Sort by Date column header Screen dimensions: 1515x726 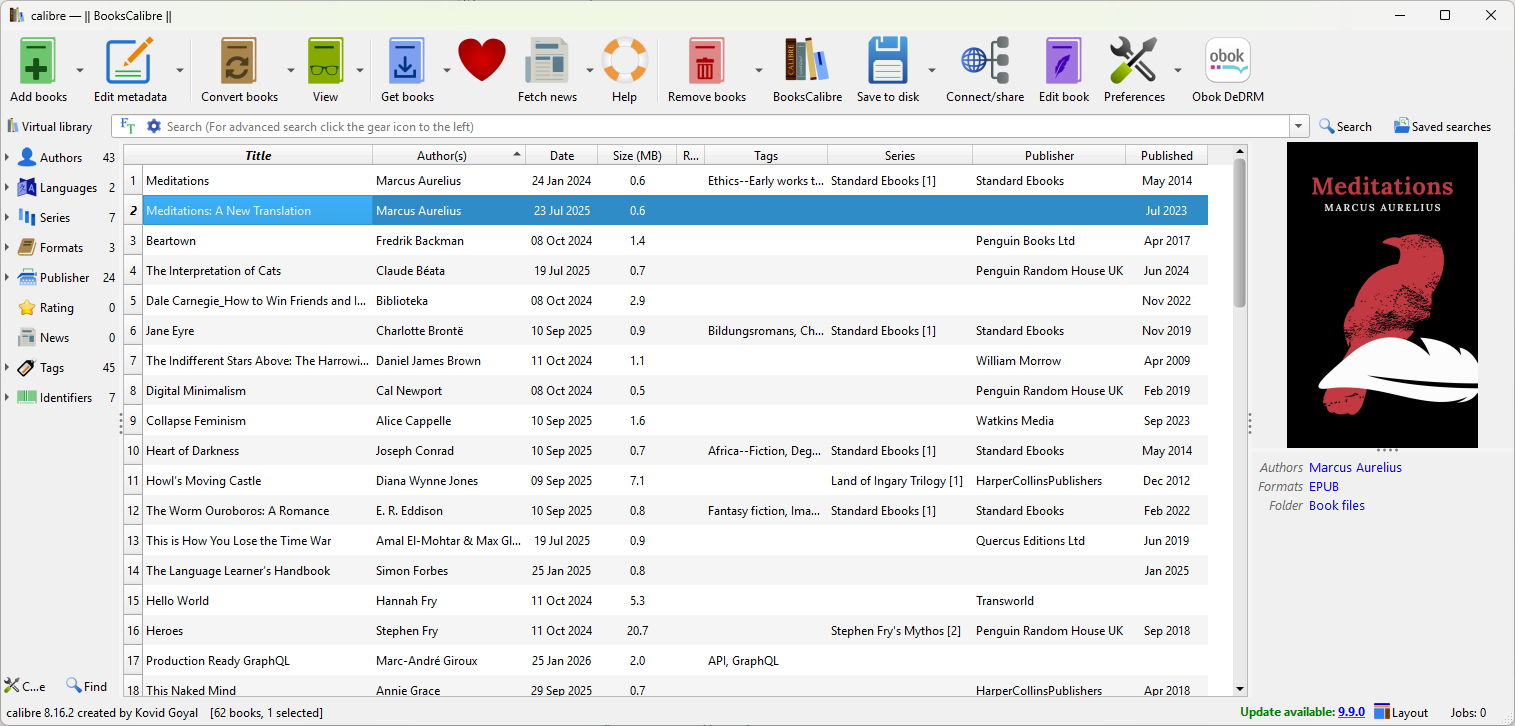click(562, 155)
